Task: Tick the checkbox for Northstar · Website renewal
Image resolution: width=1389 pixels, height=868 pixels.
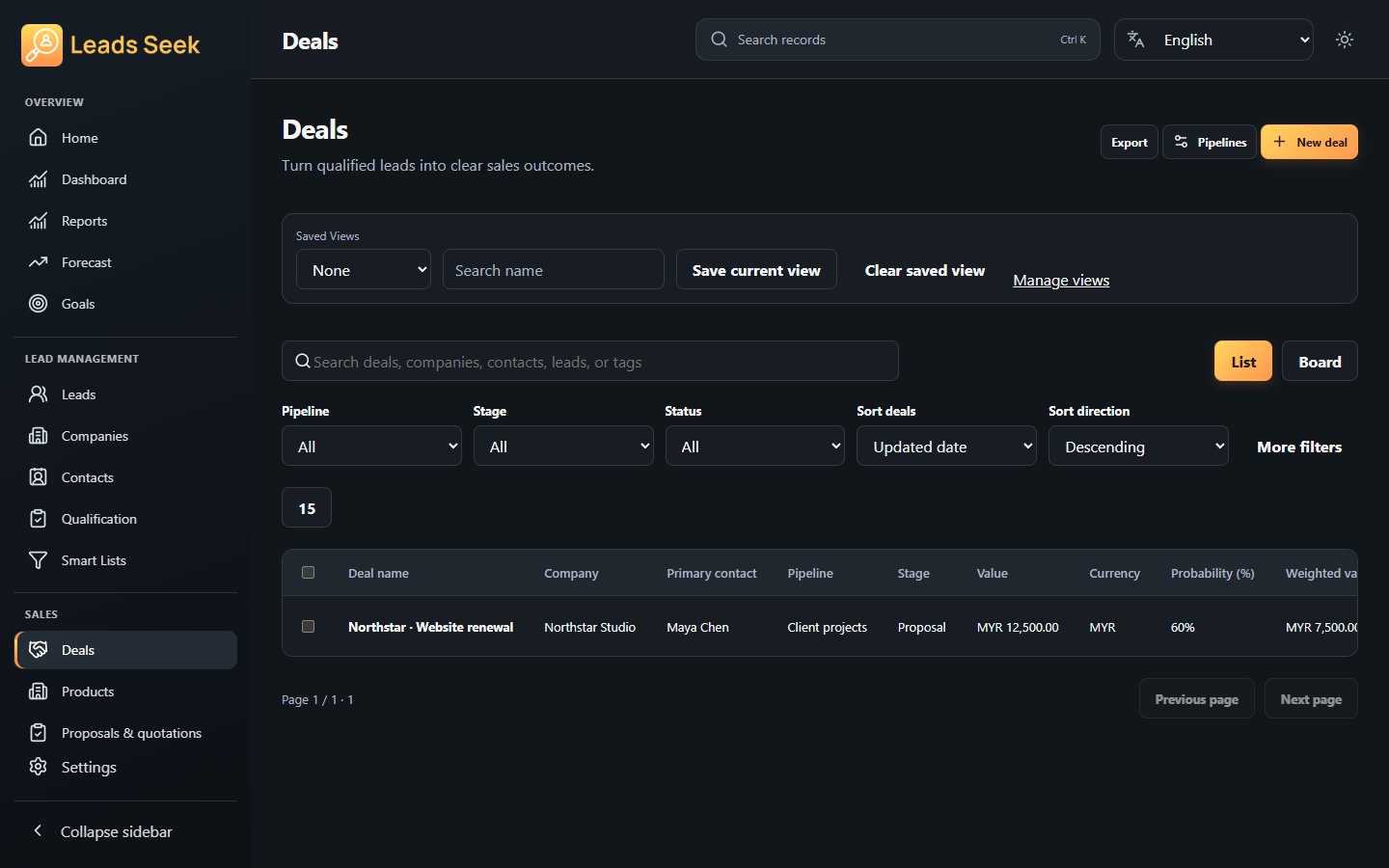Action: [309, 627]
